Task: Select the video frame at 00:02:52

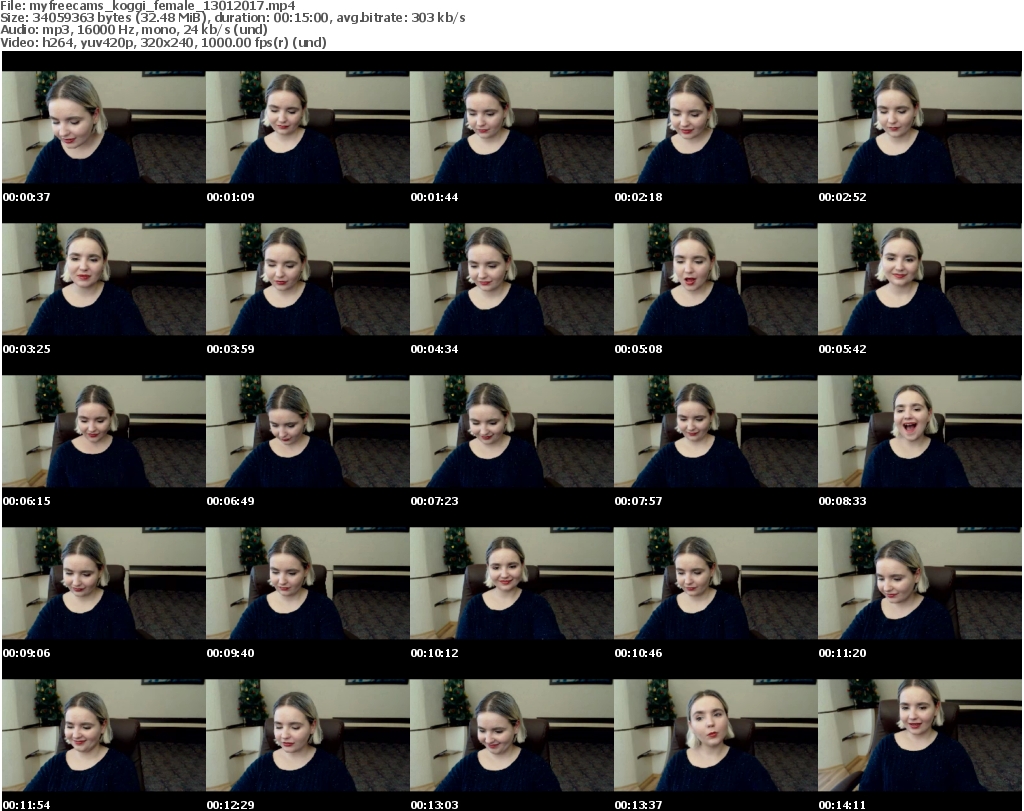Action: pos(920,127)
